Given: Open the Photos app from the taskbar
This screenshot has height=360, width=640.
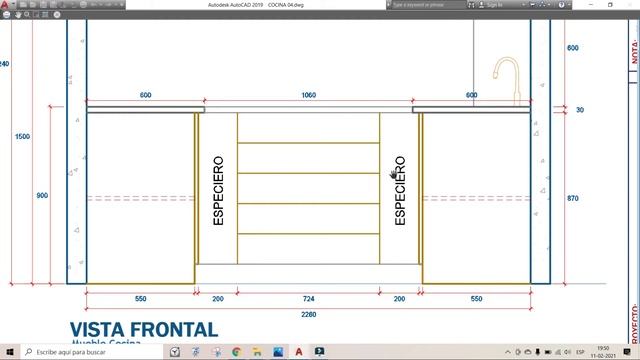Looking at the screenshot, I should (x=278, y=352).
